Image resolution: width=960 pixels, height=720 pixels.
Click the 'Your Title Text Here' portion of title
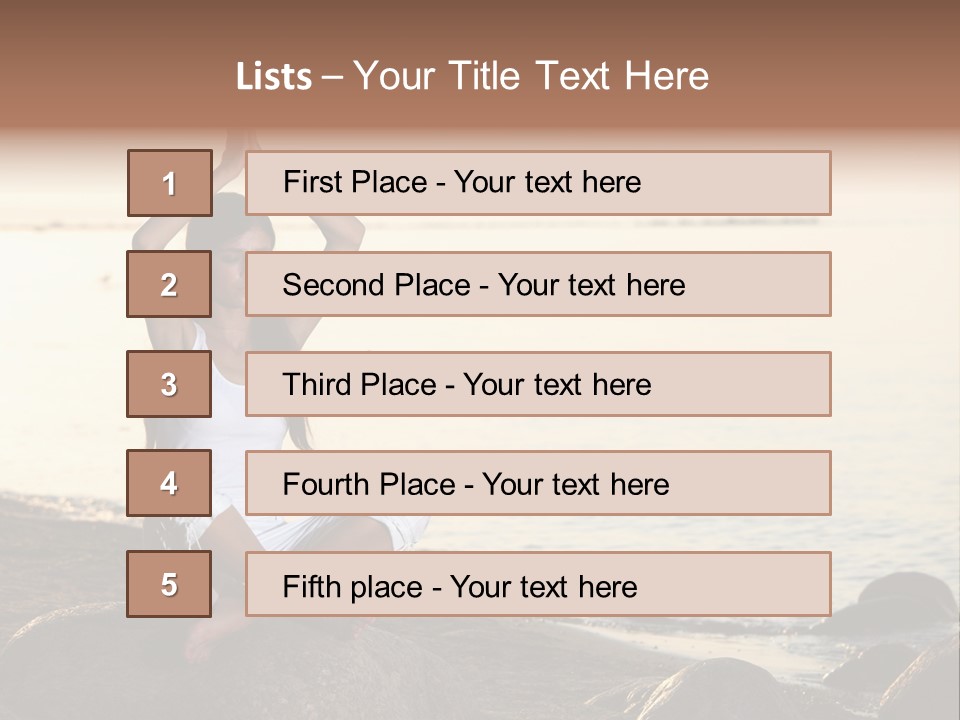(531, 76)
